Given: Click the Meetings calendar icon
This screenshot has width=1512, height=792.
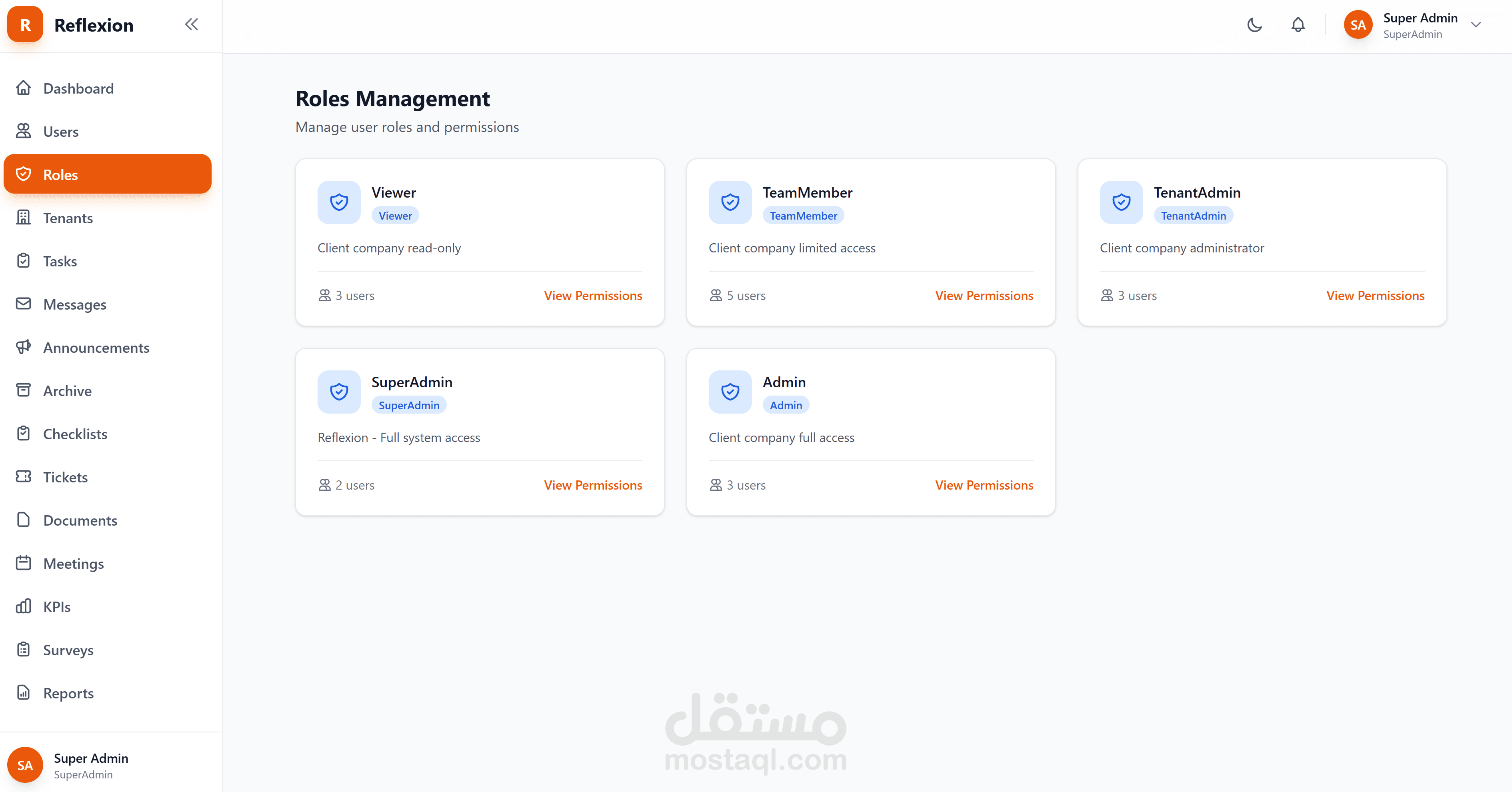Looking at the screenshot, I should click(x=24, y=563).
